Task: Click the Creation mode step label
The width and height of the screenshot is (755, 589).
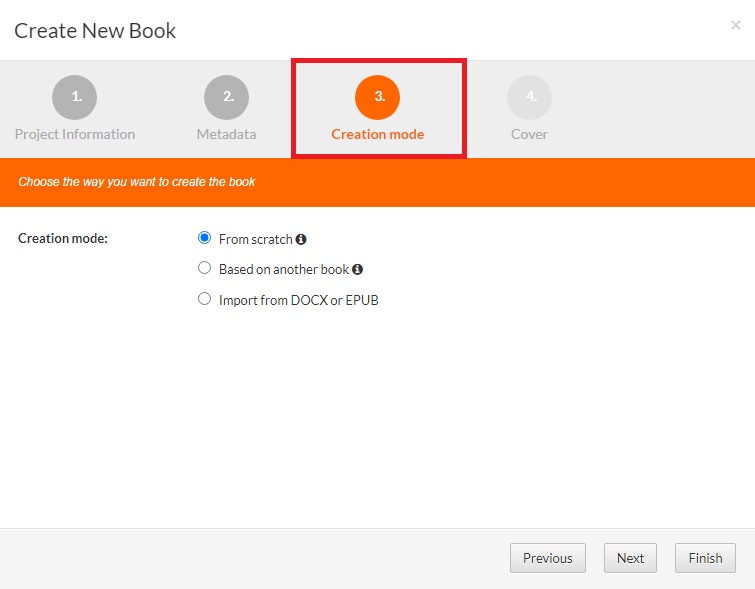Action: 378,134
